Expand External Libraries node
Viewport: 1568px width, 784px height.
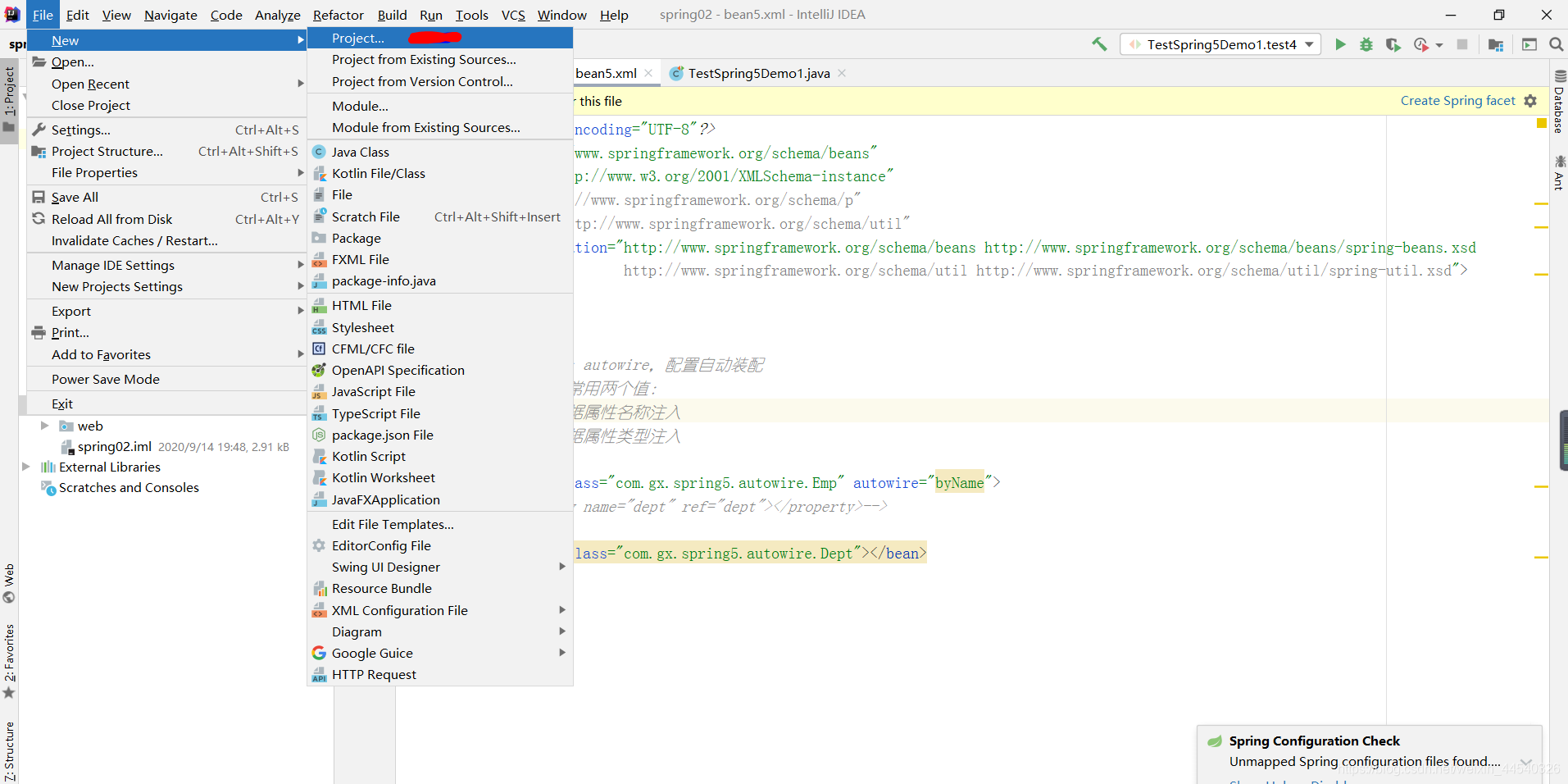[x=25, y=467]
